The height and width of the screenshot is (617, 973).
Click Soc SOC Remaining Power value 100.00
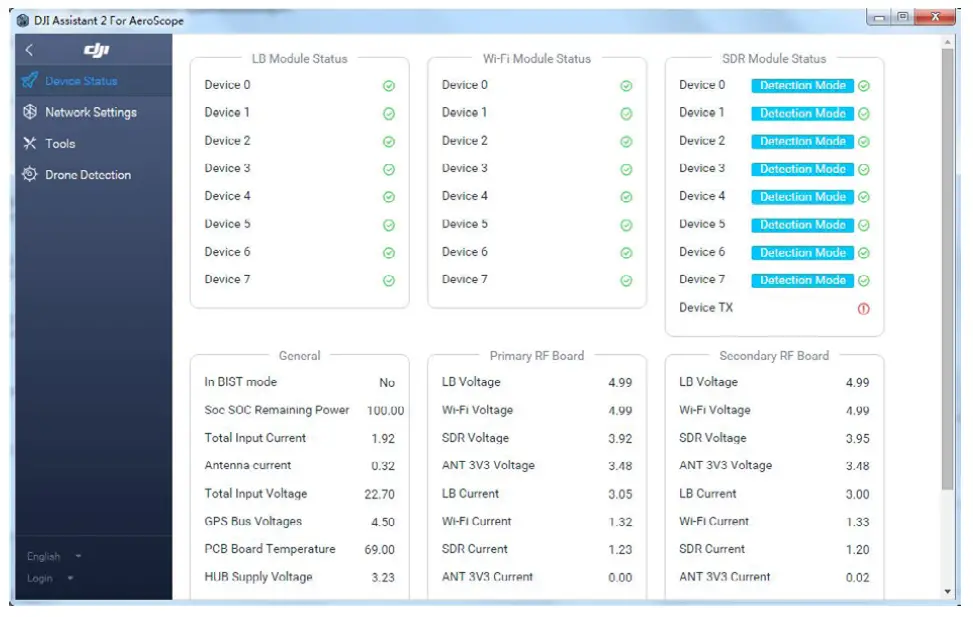(385, 410)
